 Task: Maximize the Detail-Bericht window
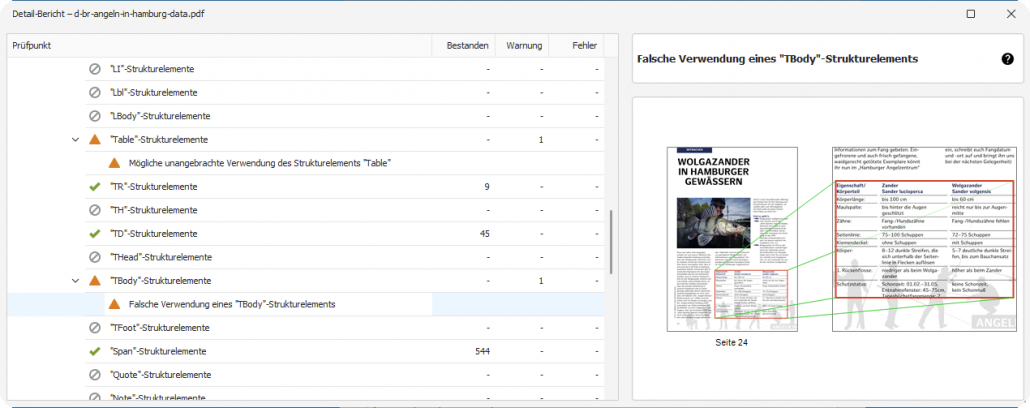click(971, 14)
